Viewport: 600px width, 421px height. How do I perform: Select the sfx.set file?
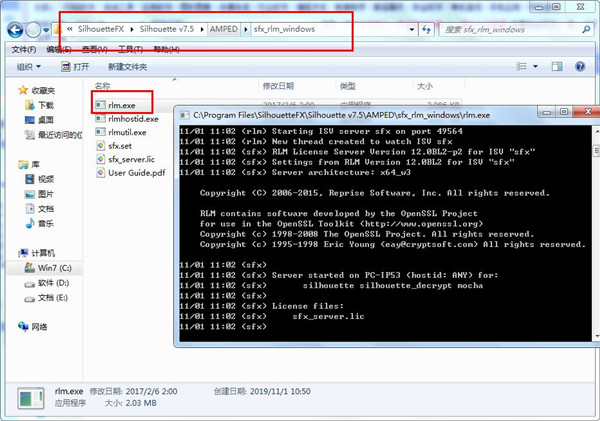coord(114,146)
